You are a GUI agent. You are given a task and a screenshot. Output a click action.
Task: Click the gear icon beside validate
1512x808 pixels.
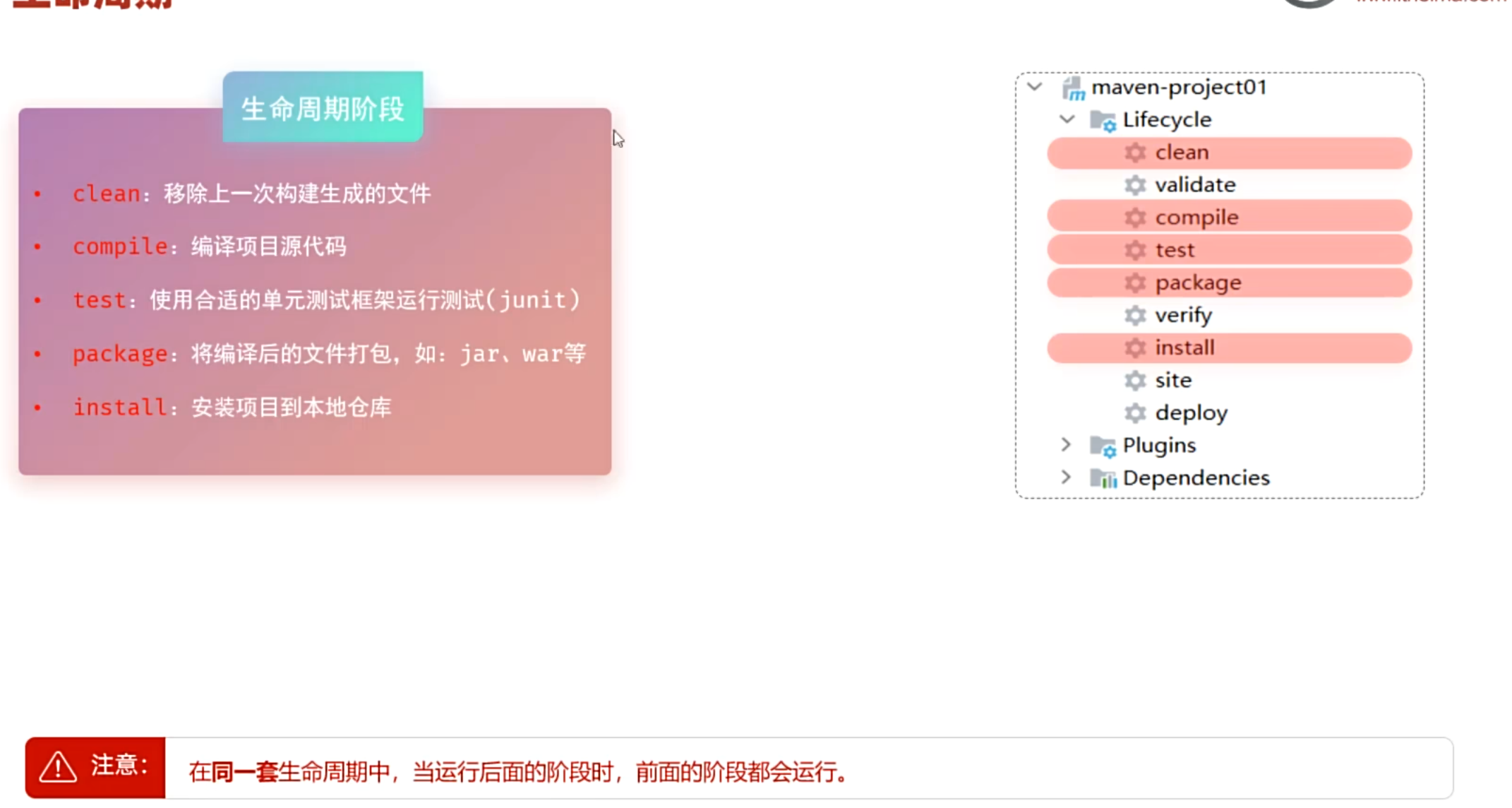coord(1134,185)
